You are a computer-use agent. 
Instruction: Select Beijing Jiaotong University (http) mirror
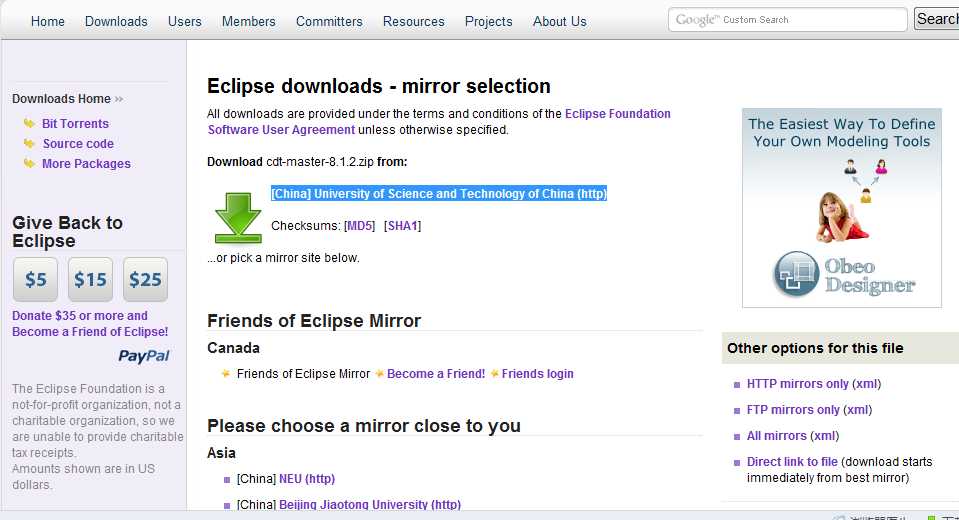pyautogui.click(x=370, y=505)
